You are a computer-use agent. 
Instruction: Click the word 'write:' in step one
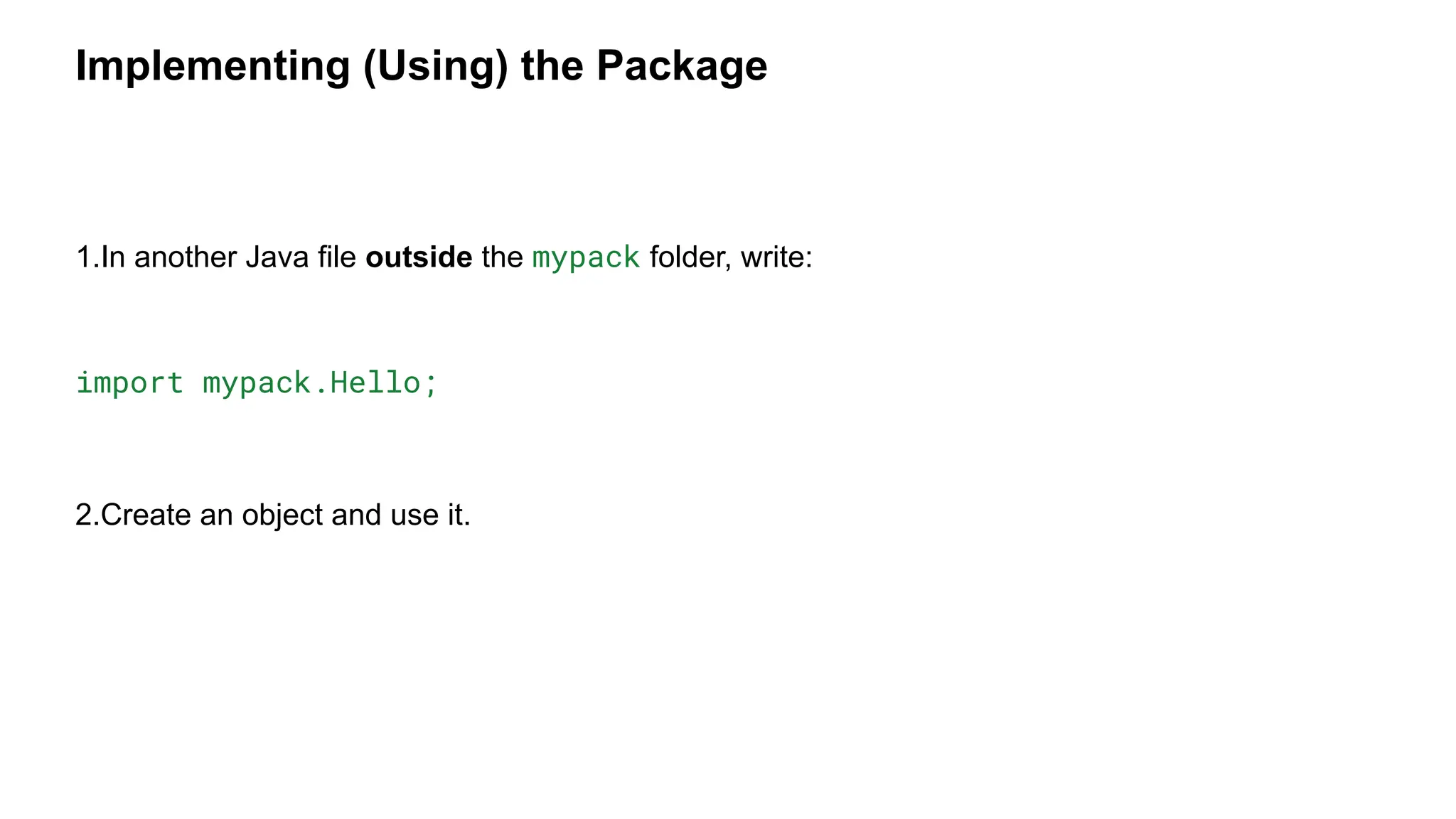click(x=776, y=257)
